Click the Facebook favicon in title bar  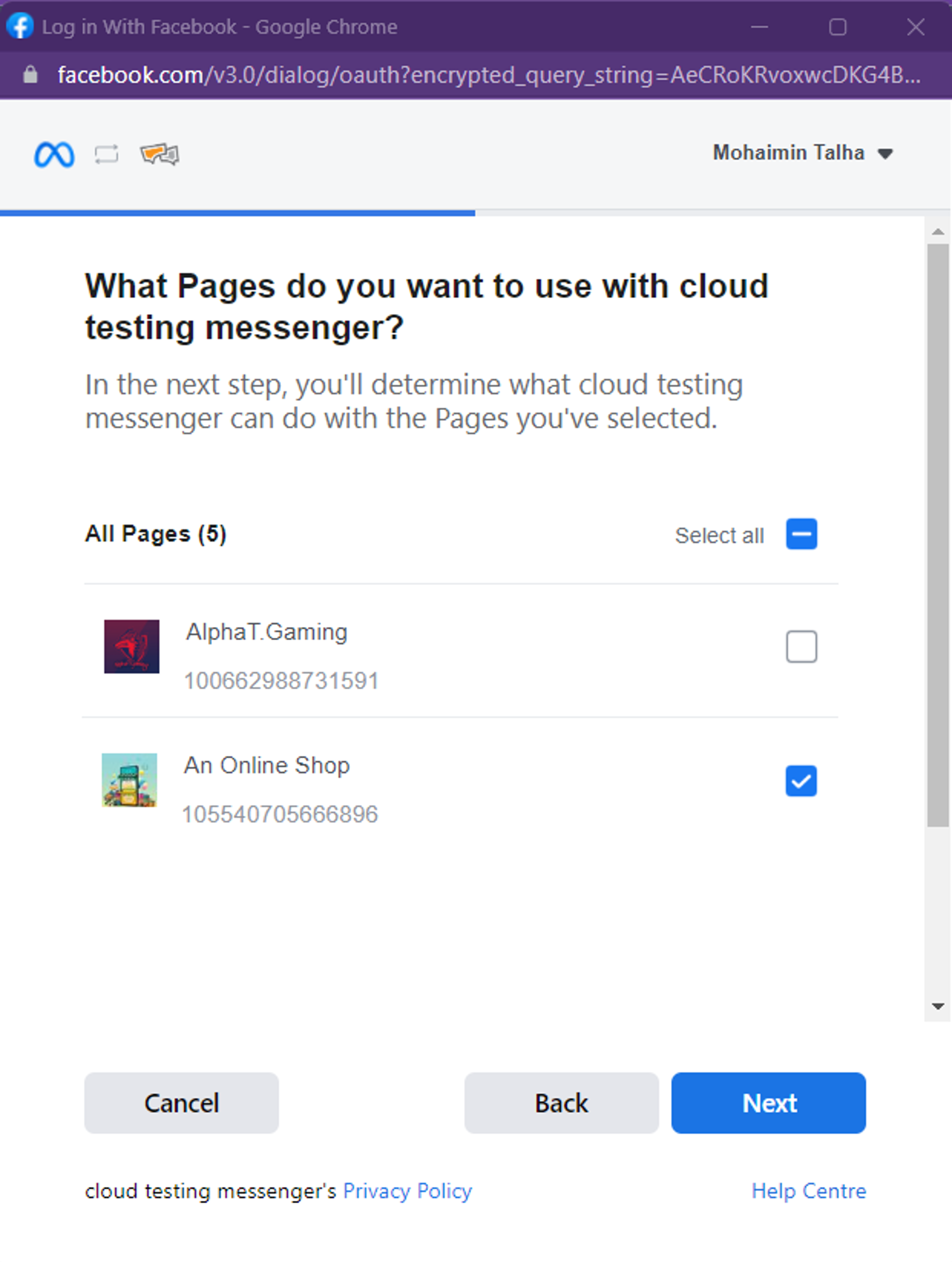tap(20, 26)
